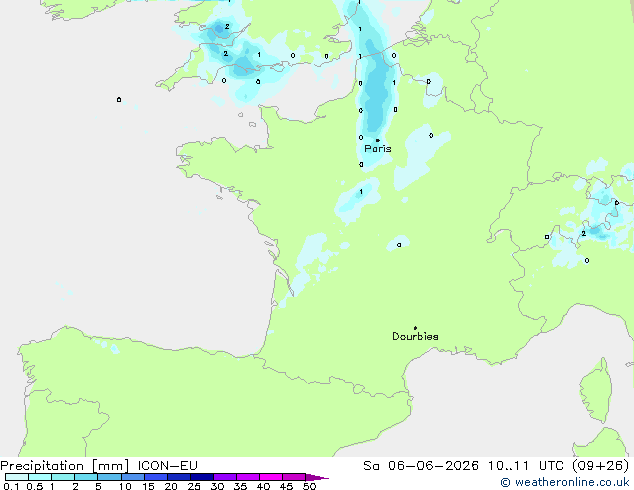Click the forecast date 'Sa 06-06-2026'
The height and width of the screenshot is (490, 634).
tap(421, 466)
